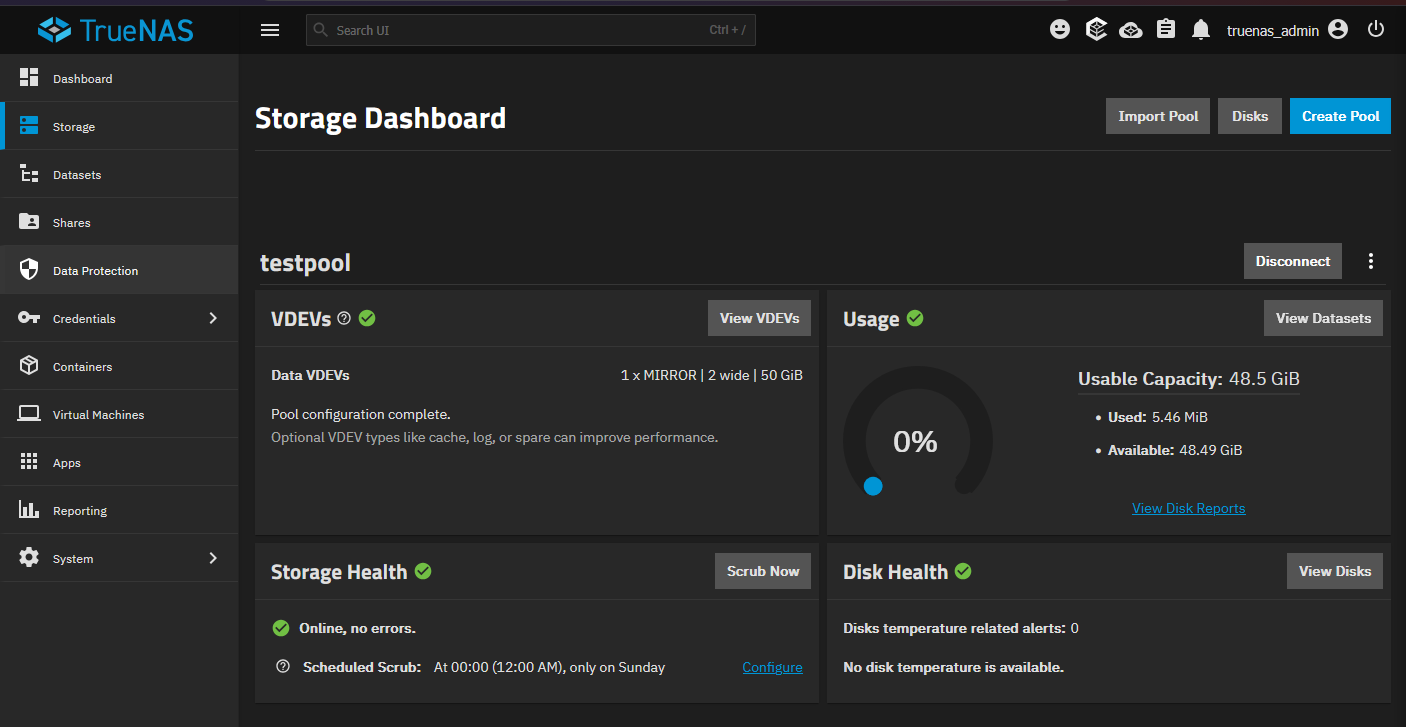Screen dimensions: 1406x727
Task: Go to Dashboard in the sidebar
Action: [x=119, y=79]
